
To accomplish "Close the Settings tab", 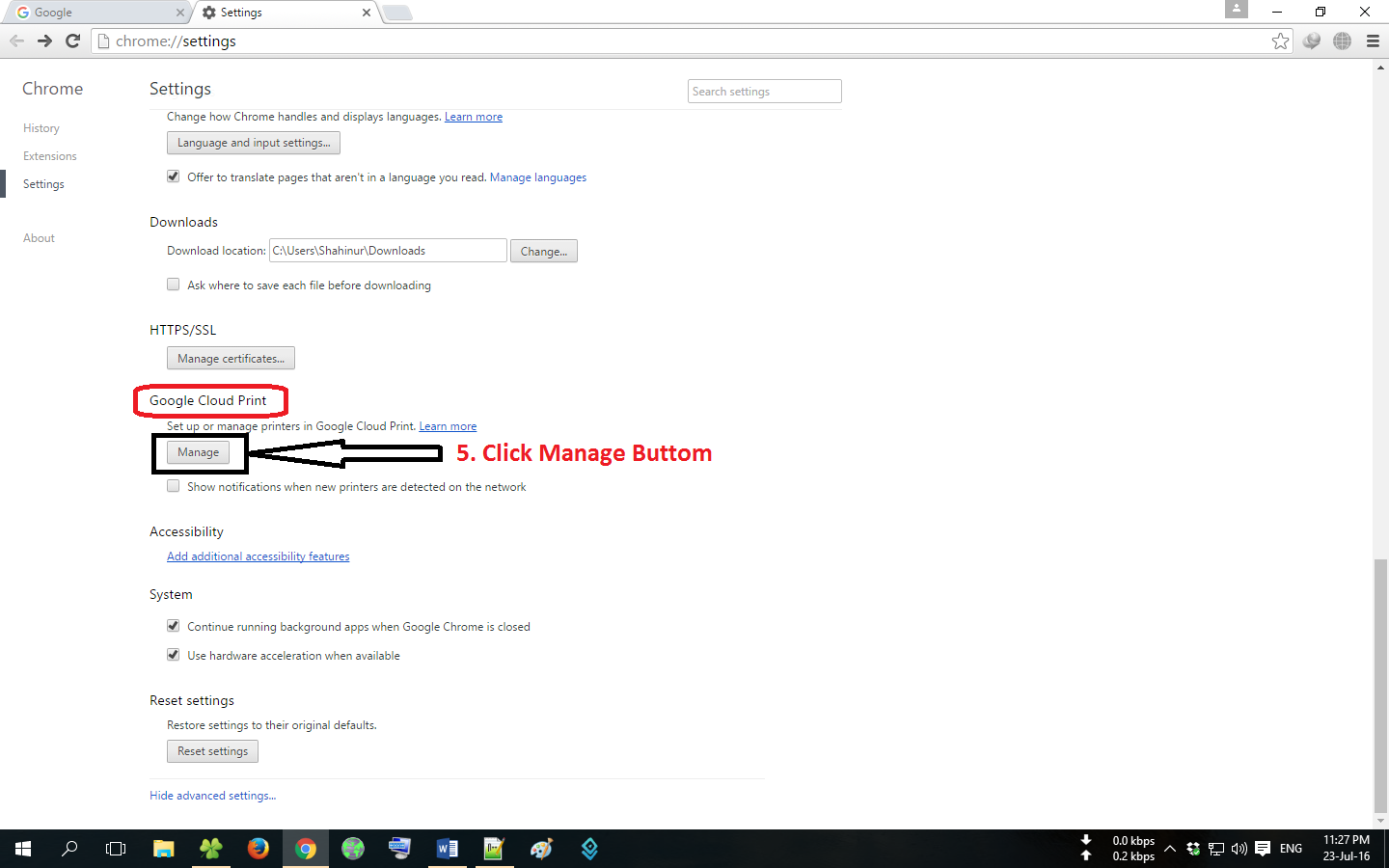I will [x=367, y=13].
